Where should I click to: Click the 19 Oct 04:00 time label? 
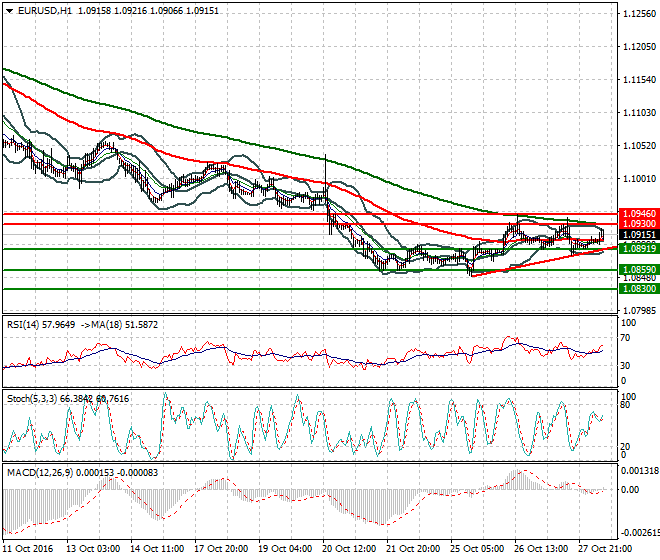click(x=285, y=549)
